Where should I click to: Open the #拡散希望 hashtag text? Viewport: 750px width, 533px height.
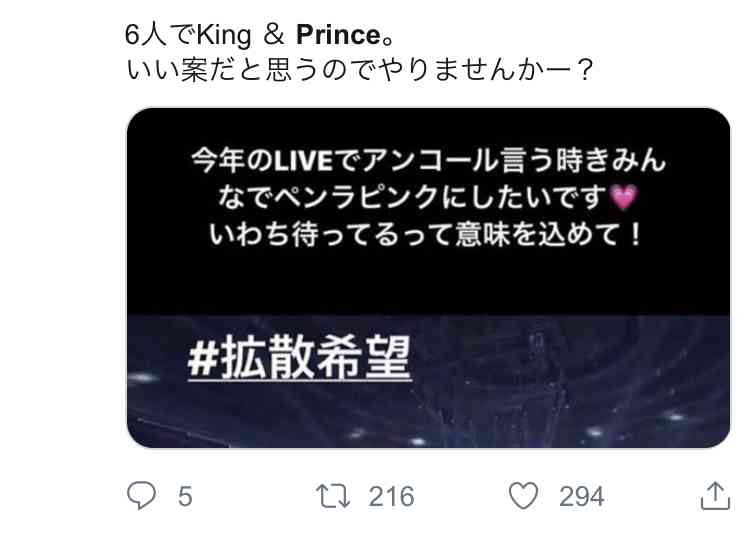pyautogui.click(x=299, y=357)
